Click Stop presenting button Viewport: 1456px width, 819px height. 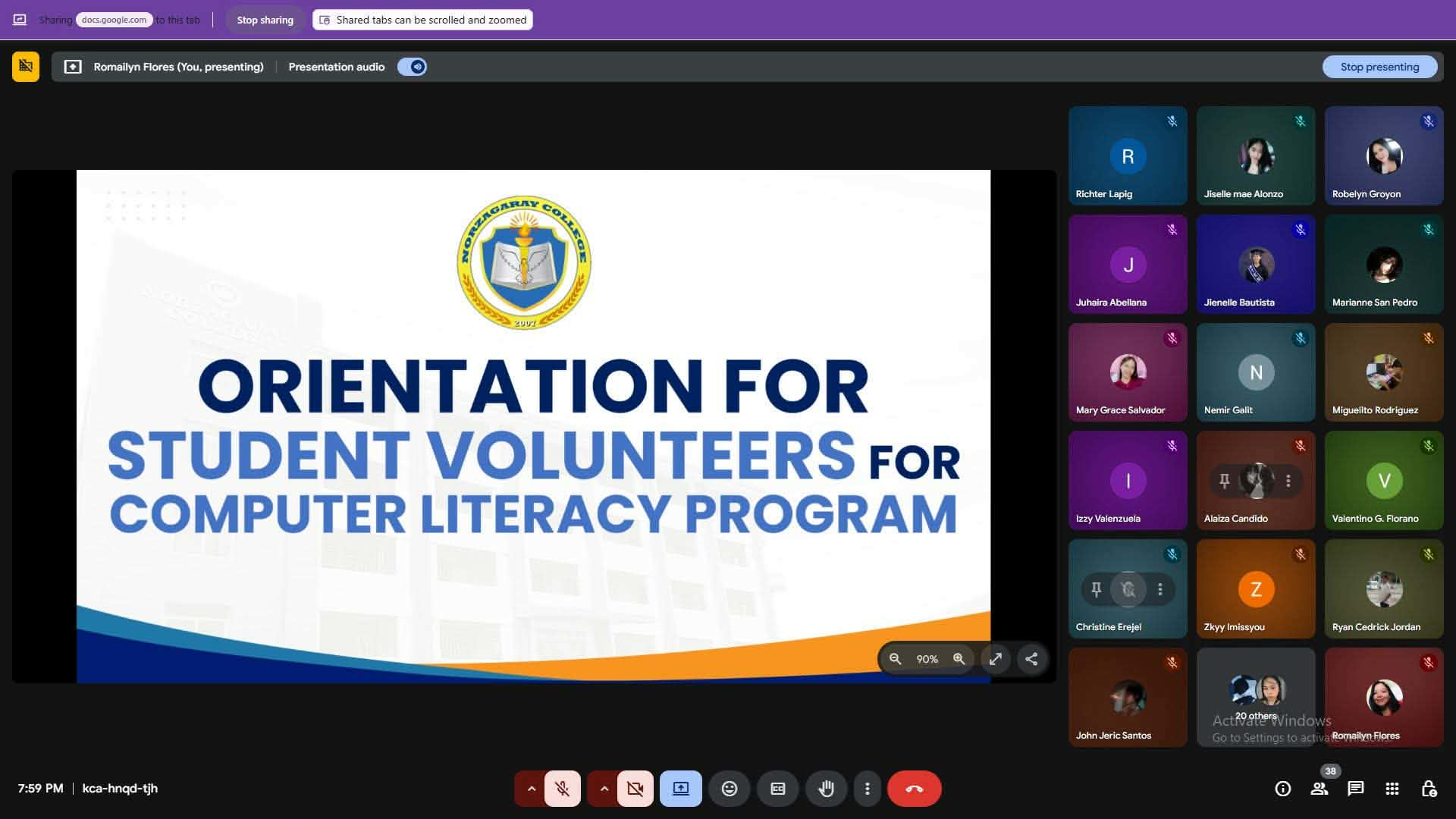coord(1379,67)
